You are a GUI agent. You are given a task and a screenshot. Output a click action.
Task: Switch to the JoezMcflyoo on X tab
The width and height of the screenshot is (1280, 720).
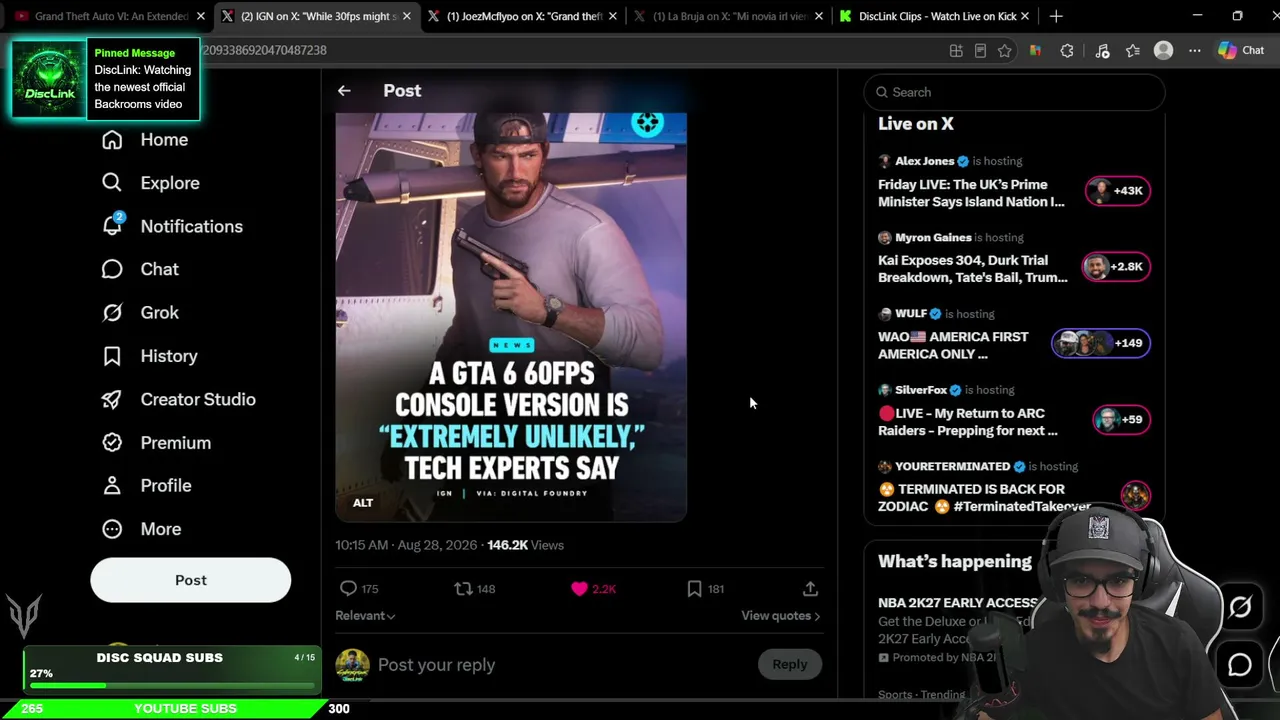click(x=524, y=16)
